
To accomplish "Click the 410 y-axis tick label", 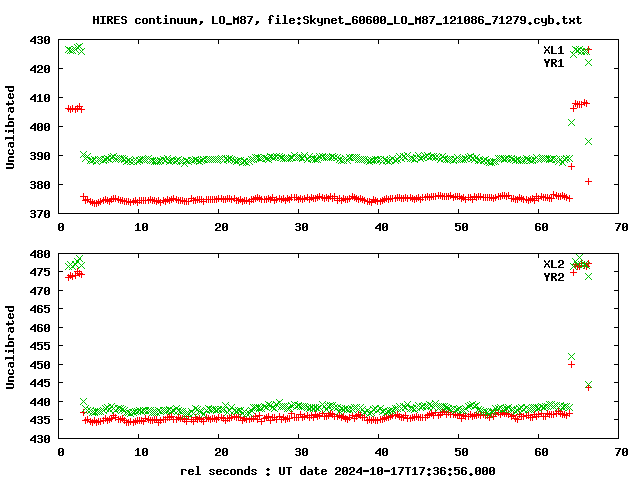I will pos(40,98).
